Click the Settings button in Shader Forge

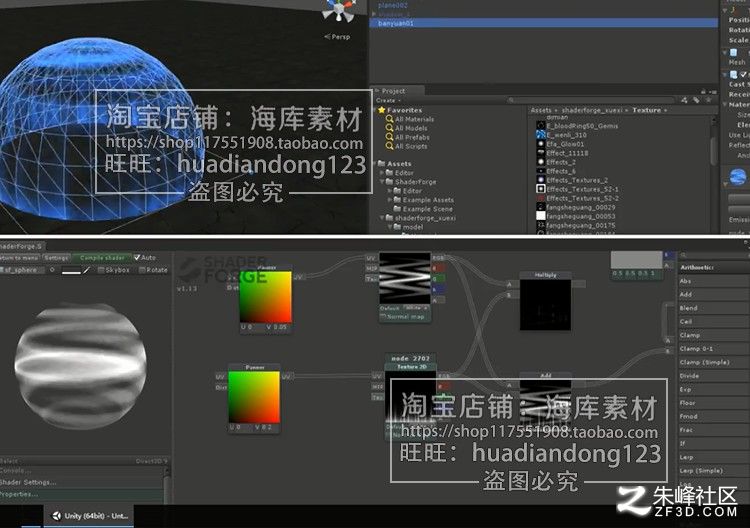pos(56,257)
